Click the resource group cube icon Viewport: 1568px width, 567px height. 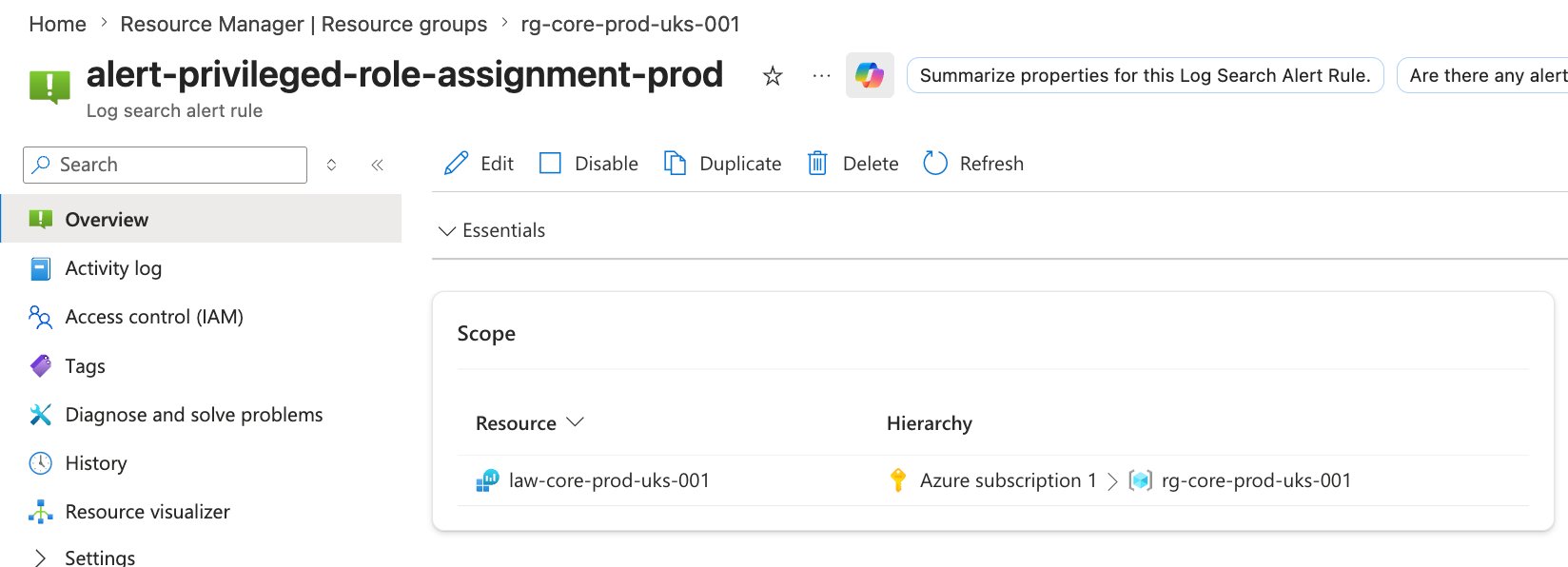coord(1140,480)
